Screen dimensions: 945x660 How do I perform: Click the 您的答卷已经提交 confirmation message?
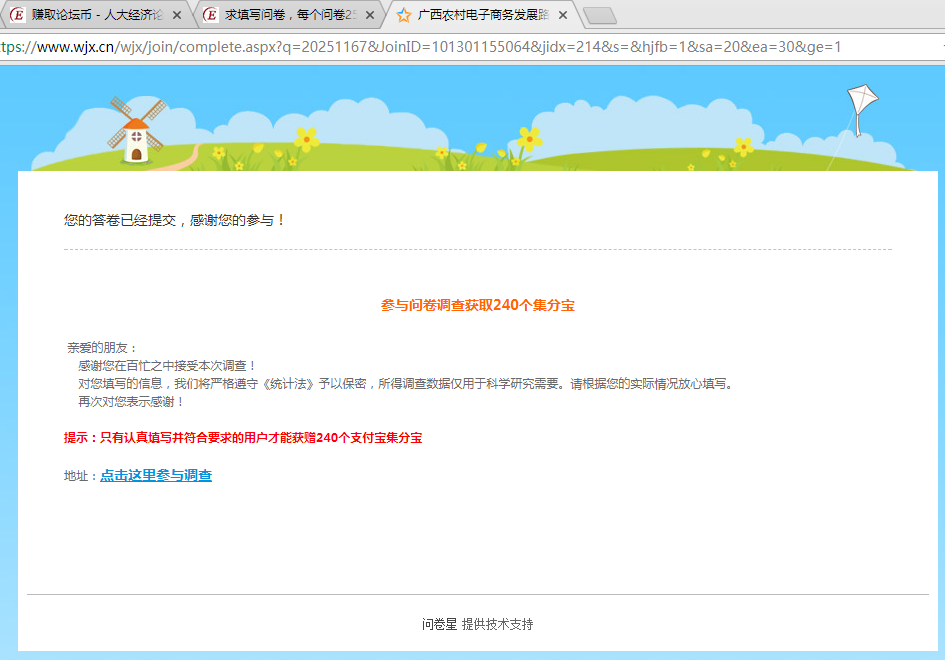click(175, 220)
